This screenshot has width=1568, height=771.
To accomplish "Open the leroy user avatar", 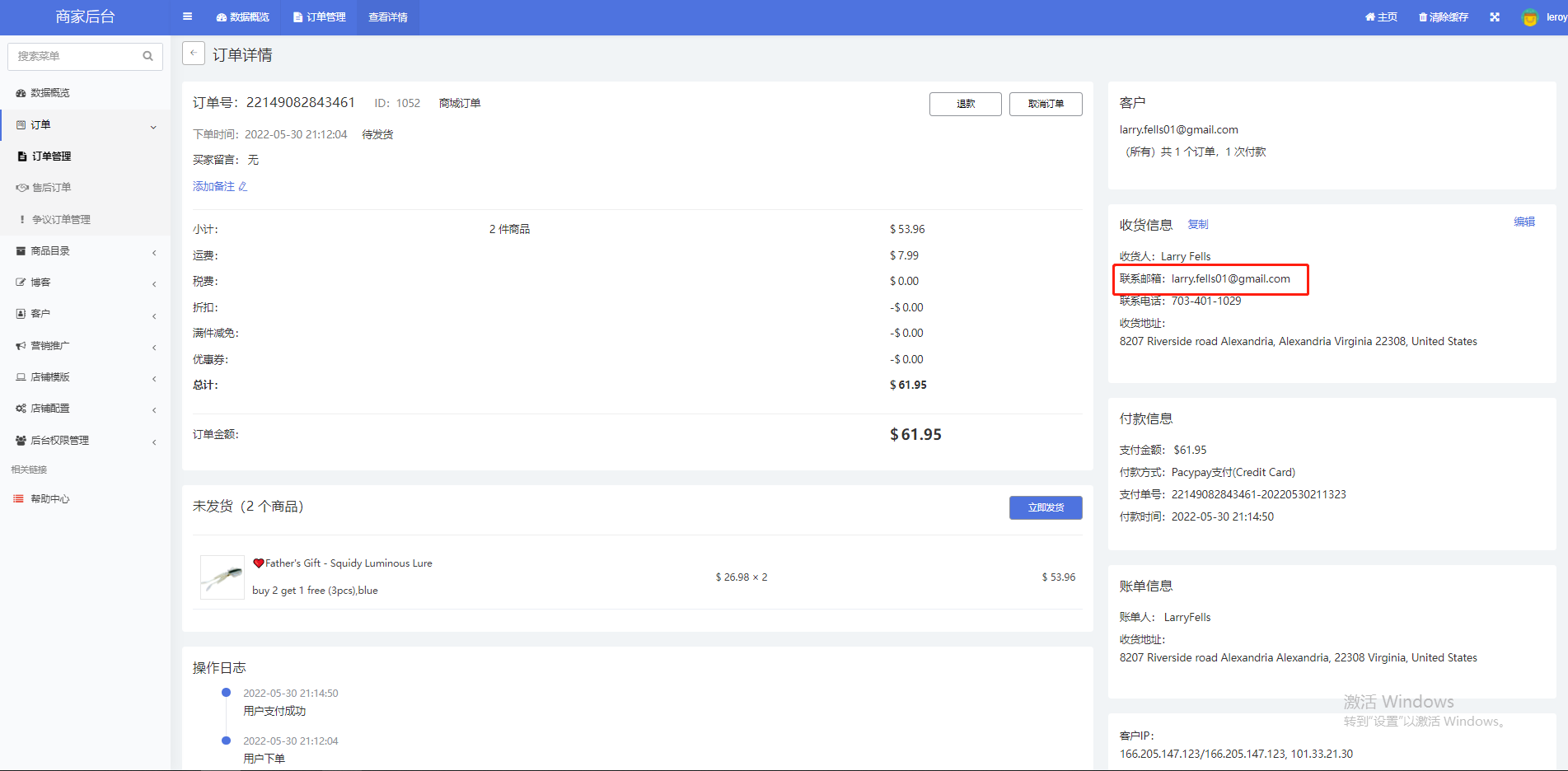I will pyautogui.click(x=1530, y=17).
